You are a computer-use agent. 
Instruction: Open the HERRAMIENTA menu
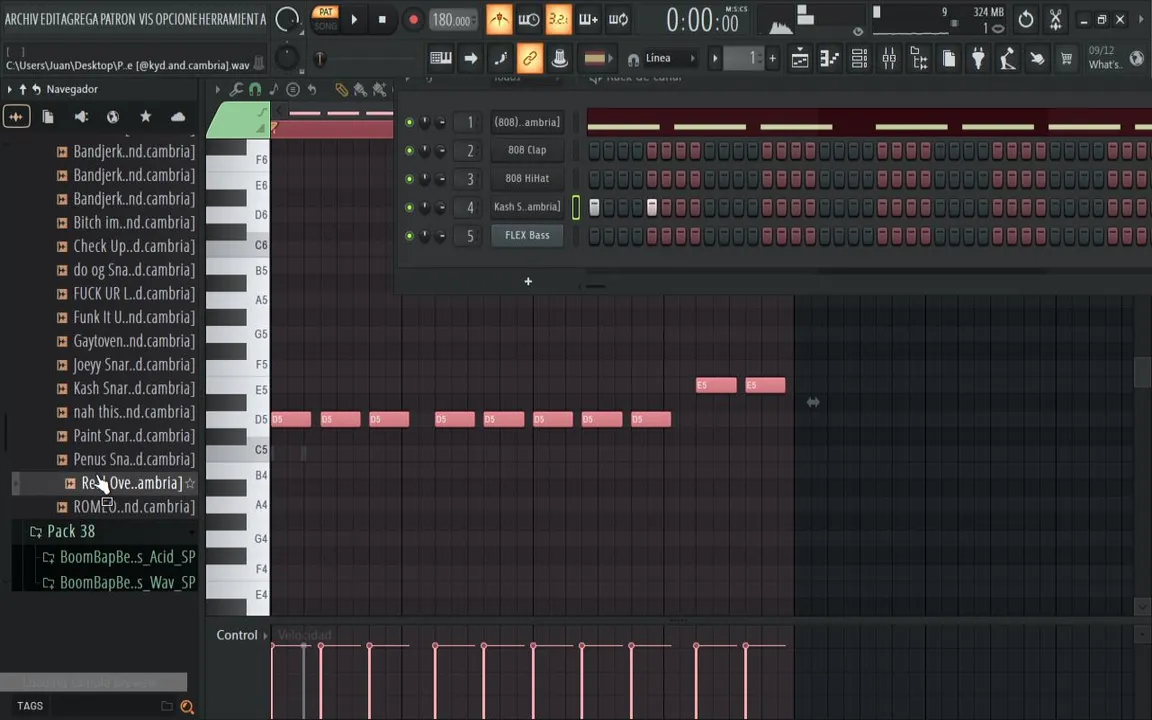(x=230, y=19)
